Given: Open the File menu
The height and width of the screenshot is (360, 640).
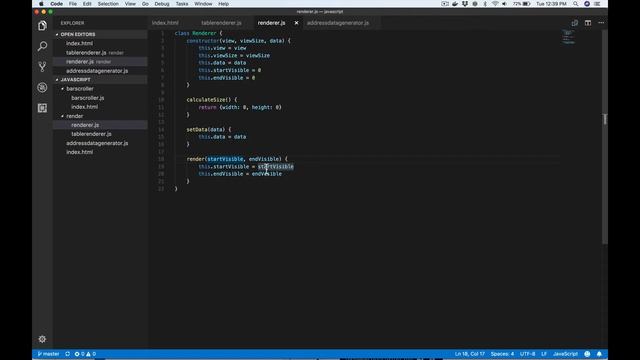Looking at the screenshot, I should (73, 4).
